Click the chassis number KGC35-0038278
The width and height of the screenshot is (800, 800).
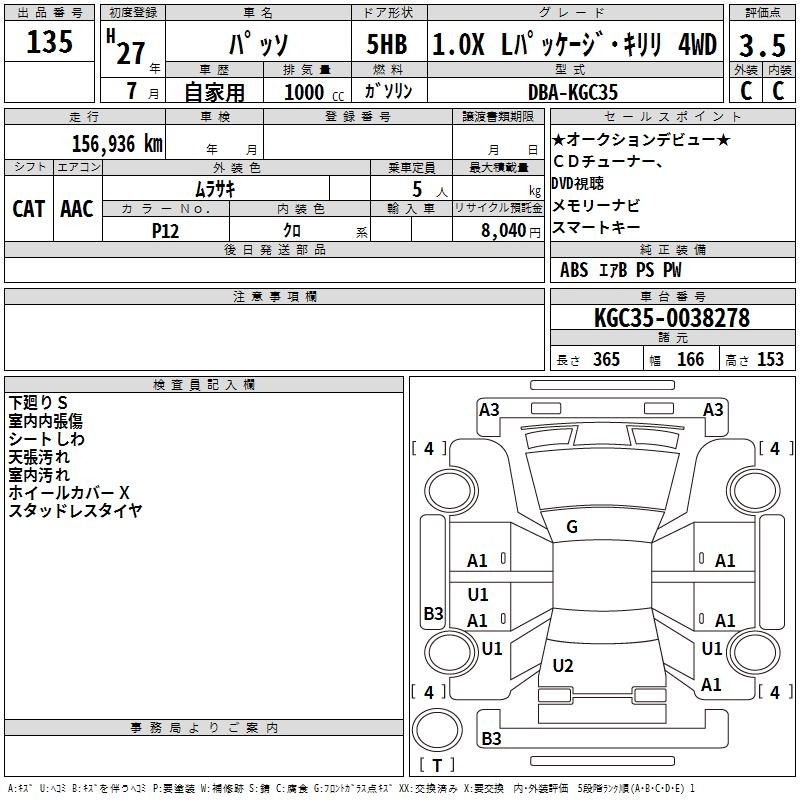click(x=672, y=318)
